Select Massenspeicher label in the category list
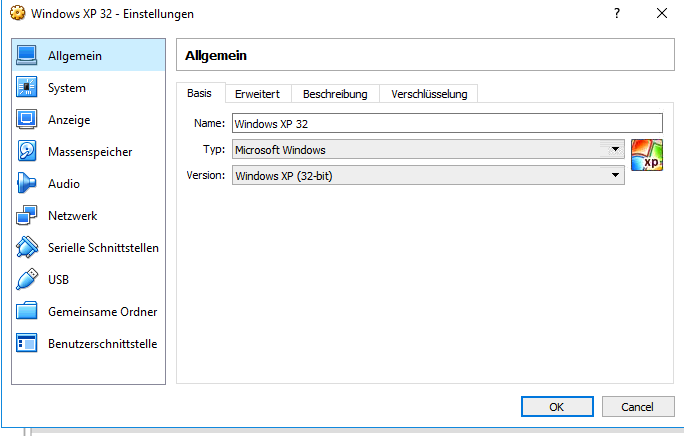This screenshot has height=436, width=684. [x=90, y=152]
